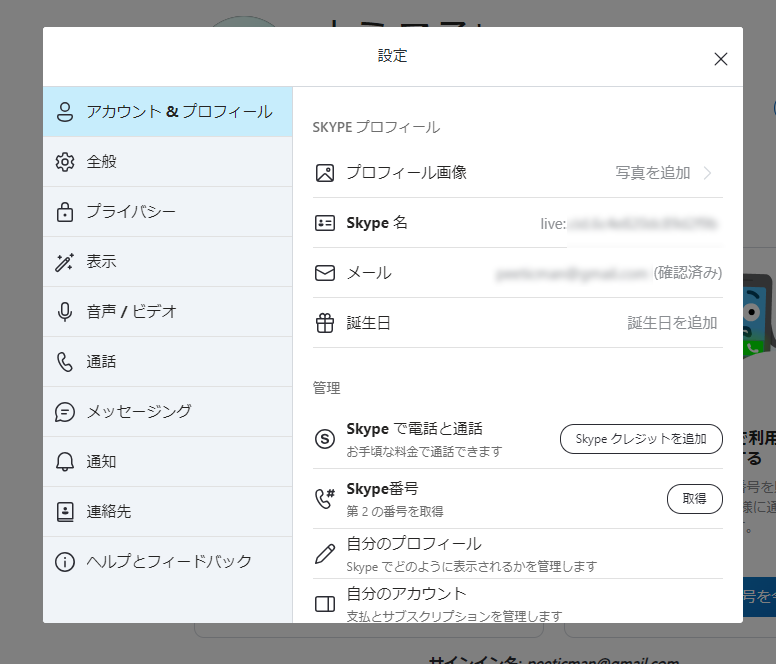This screenshot has width=776, height=664.
Task: Click the (確認済み) status text
Action: (x=687, y=273)
